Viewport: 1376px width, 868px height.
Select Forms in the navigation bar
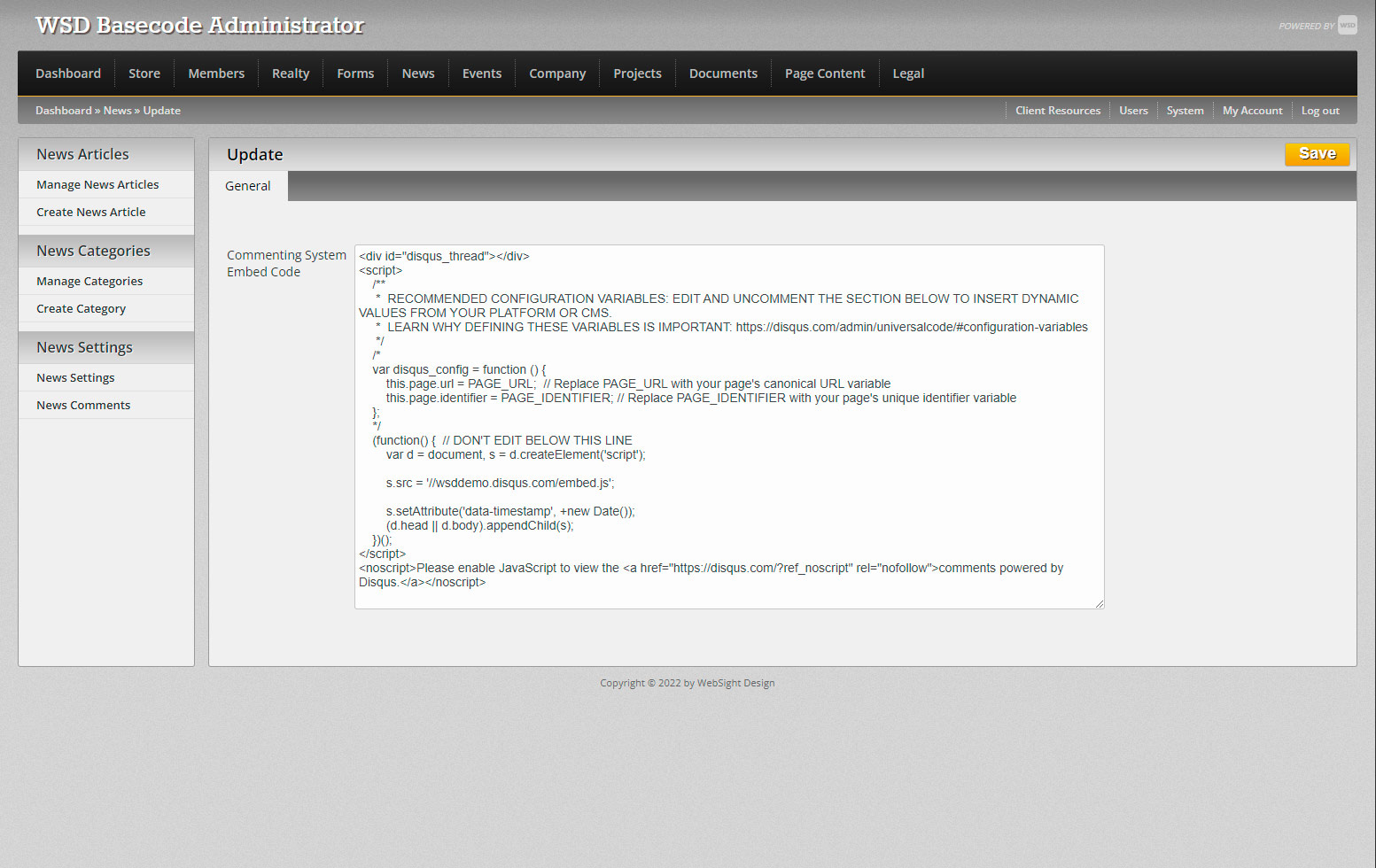[x=355, y=74]
